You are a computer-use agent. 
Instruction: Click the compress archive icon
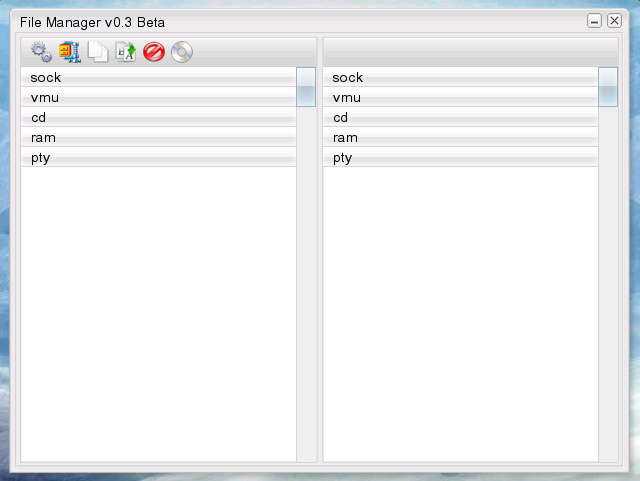click(70, 52)
